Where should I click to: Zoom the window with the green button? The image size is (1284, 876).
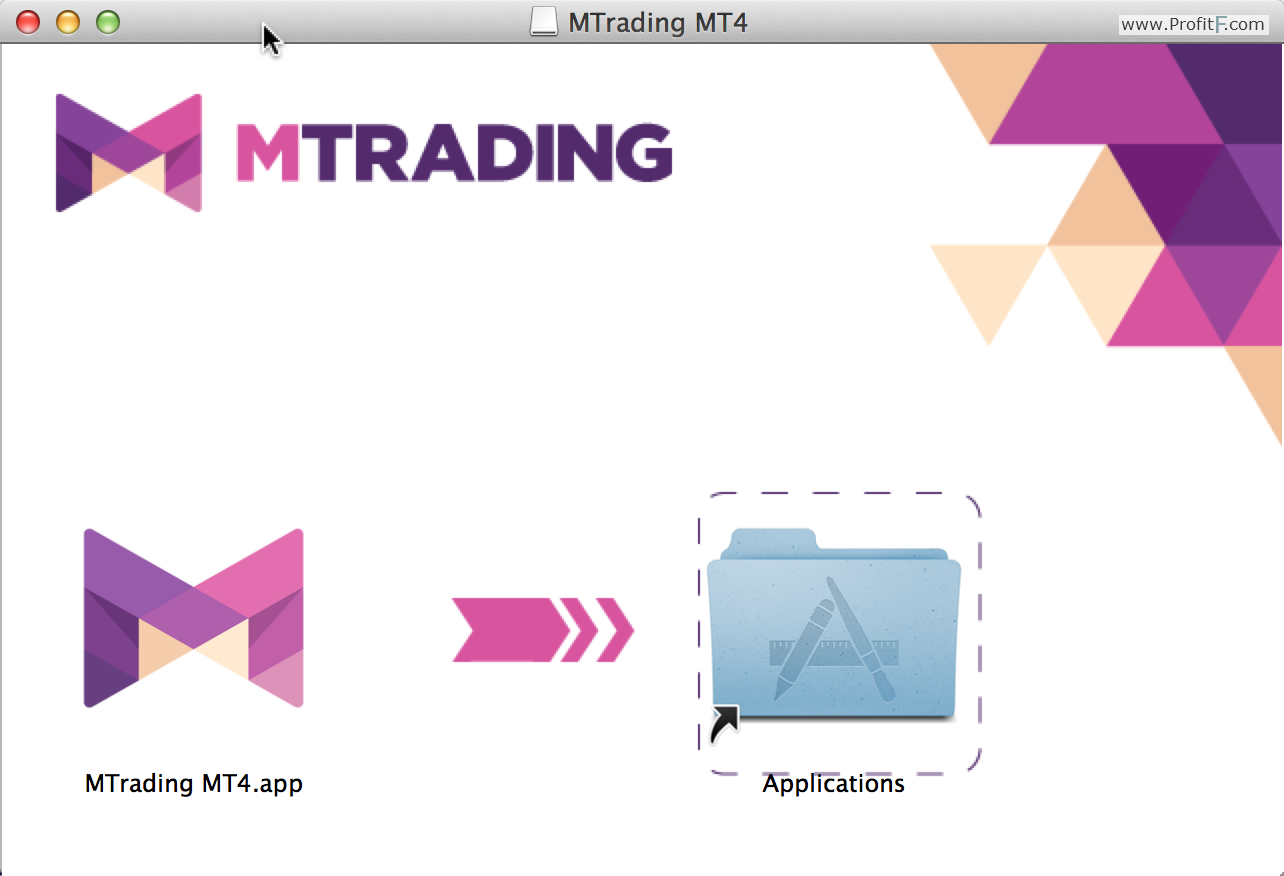tap(108, 22)
